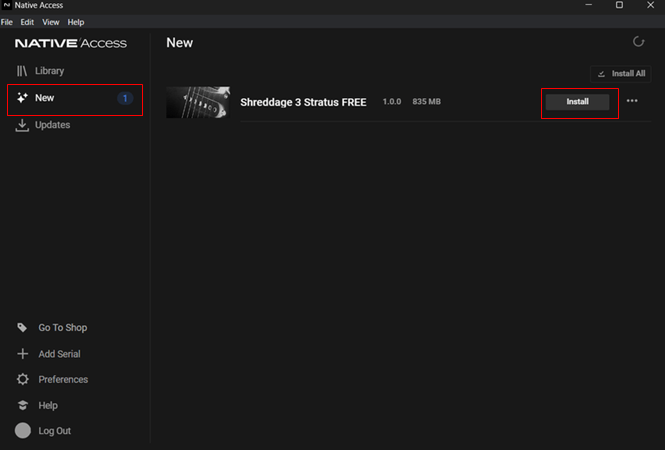
Task: Install Shreddage 3 Stratus FREE
Action: 577,102
